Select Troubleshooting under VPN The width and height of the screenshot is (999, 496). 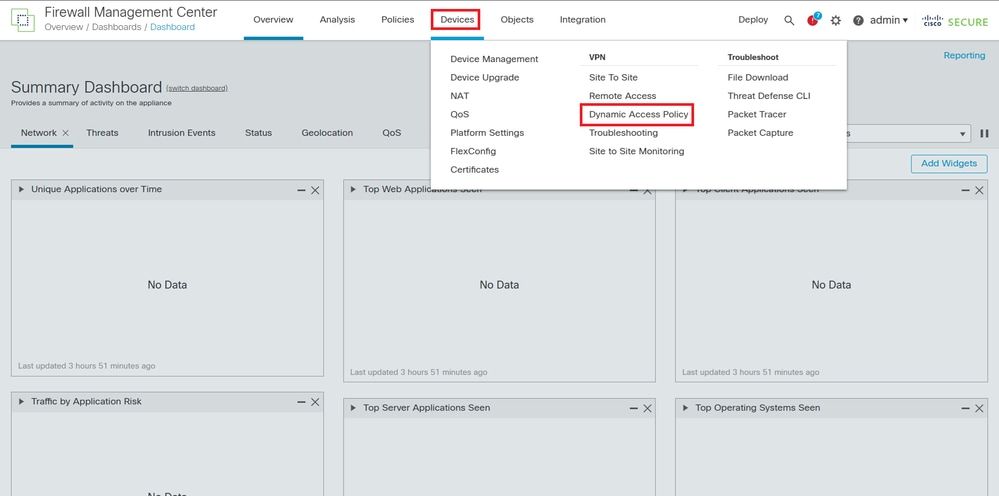(x=623, y=133)
